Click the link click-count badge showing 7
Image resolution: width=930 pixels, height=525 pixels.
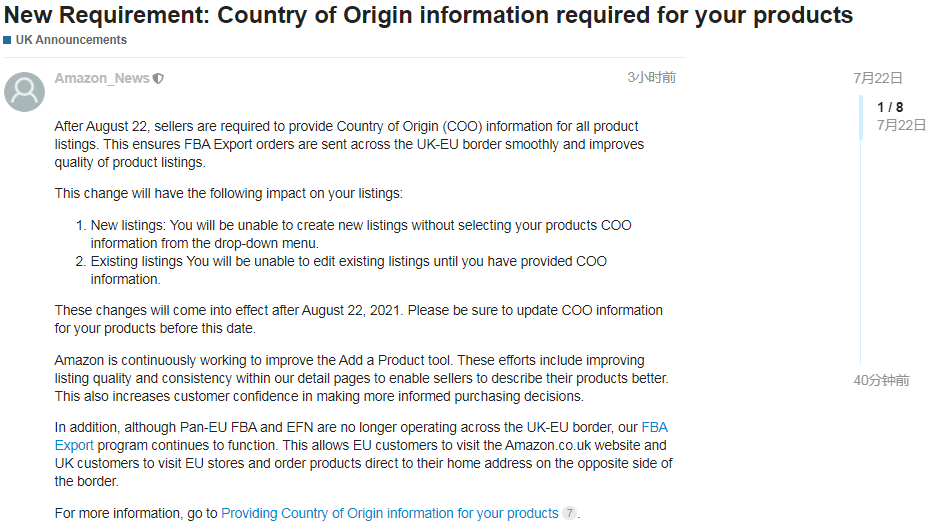[569, 513]
